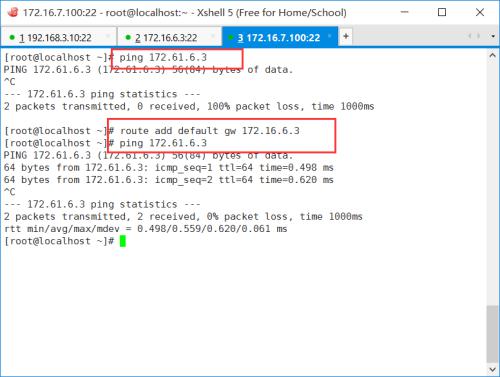Close the 172.16.6.3:22 session tab
Image resolution: width=500 pixels, height=377 pixels.
[213, 36]
